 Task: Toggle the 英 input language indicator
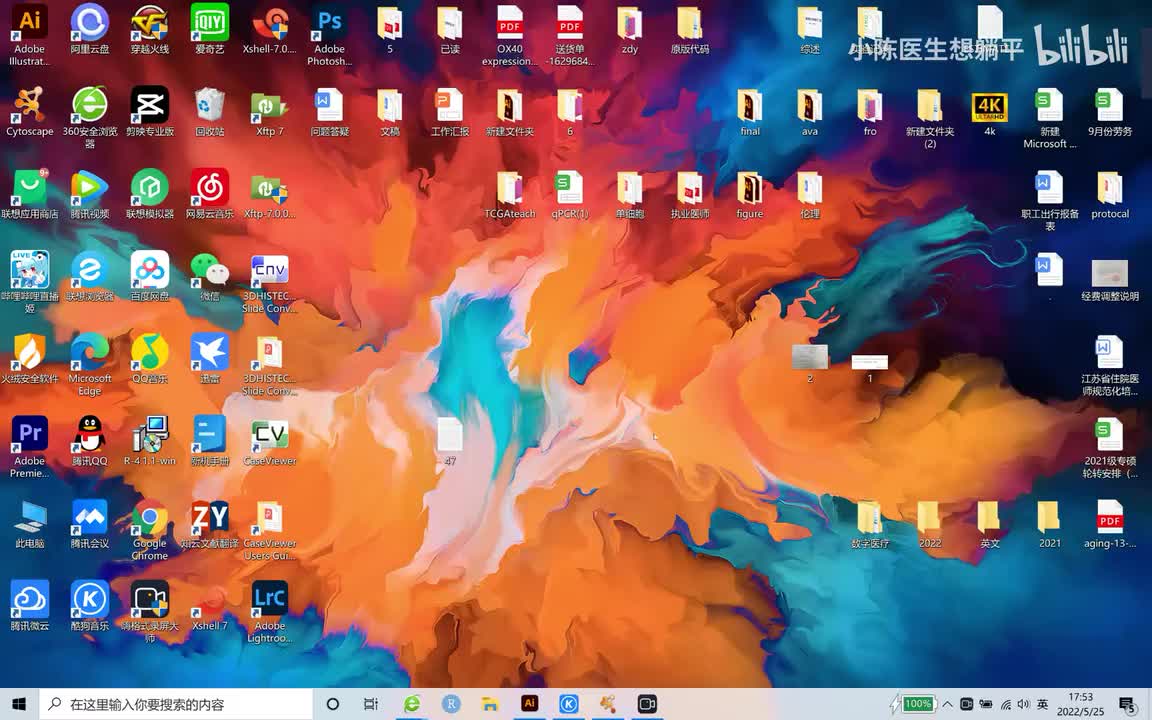1042,704
